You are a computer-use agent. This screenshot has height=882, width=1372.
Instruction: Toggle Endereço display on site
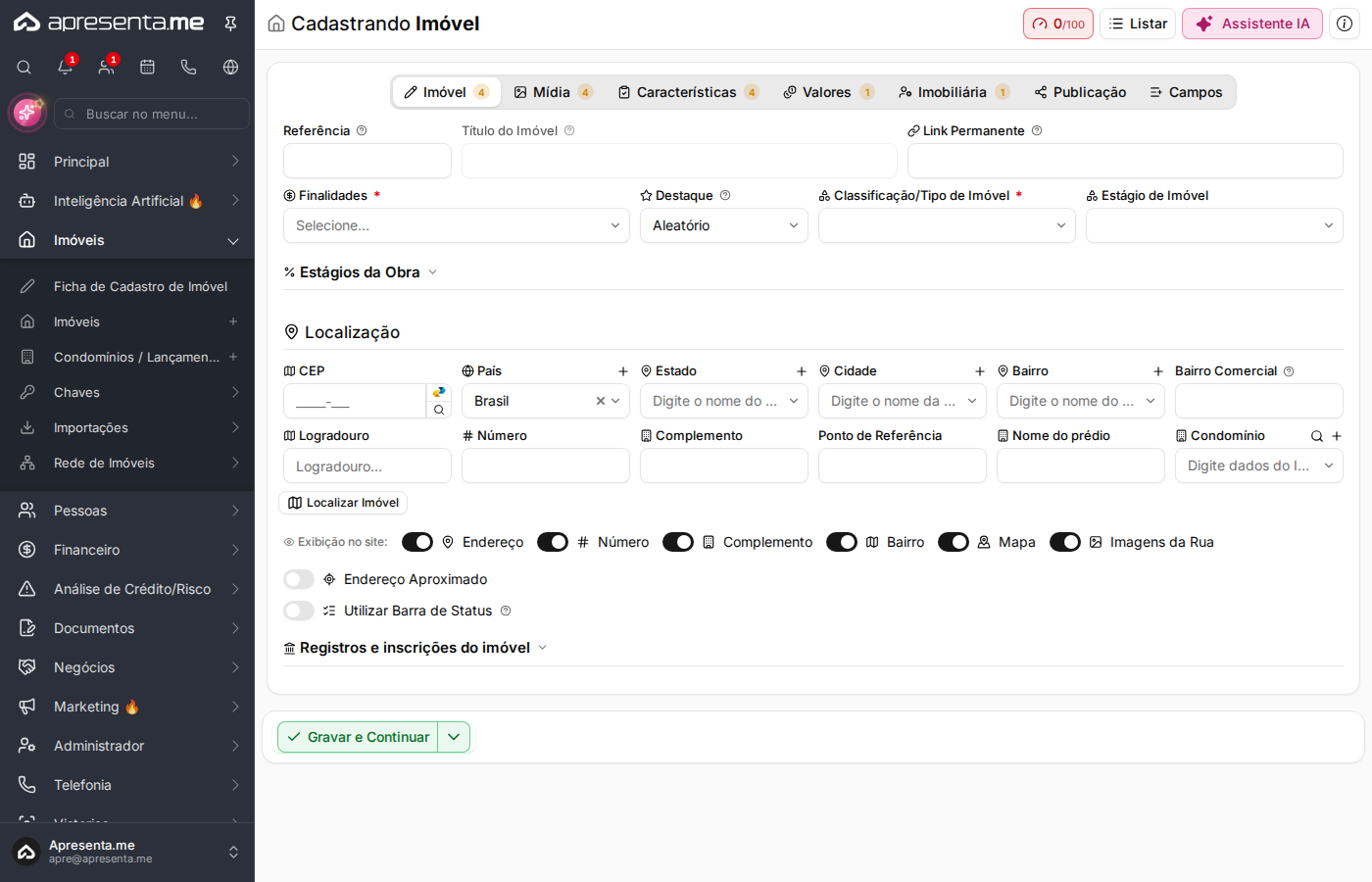pos(417,542)
